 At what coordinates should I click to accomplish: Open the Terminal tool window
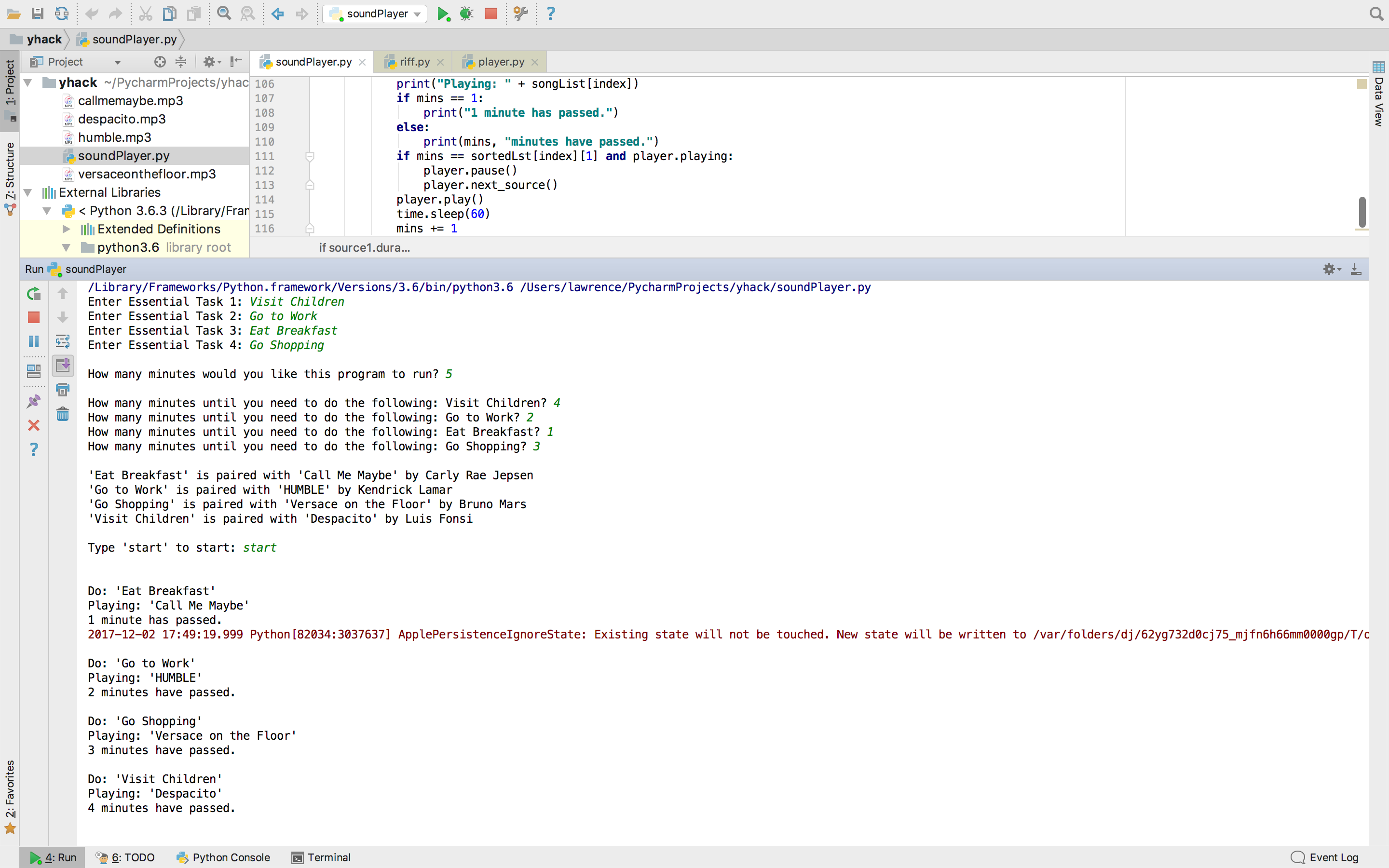click(321, 857)
